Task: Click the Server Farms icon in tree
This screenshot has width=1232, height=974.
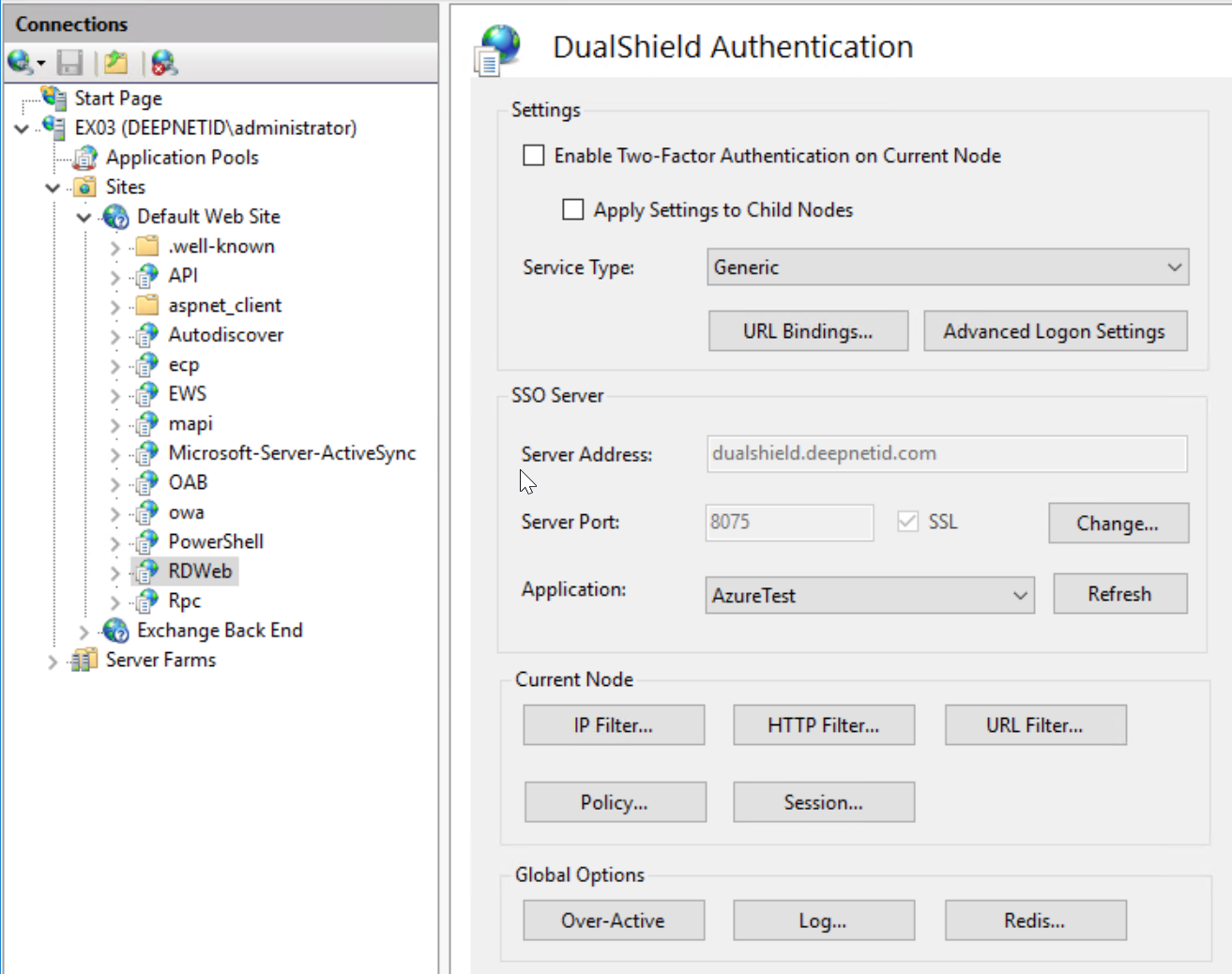Action: click(x=84, y=661)
